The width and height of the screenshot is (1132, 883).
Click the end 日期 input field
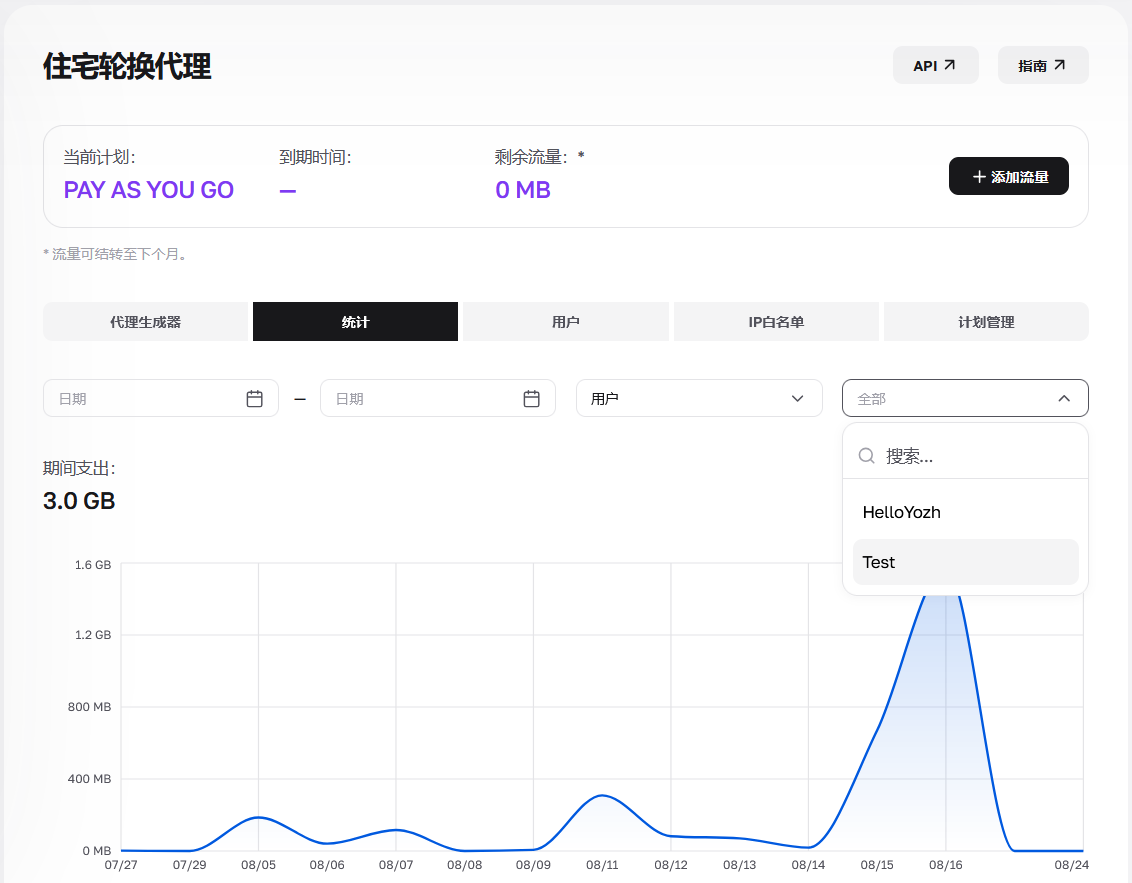click(437, 399)
